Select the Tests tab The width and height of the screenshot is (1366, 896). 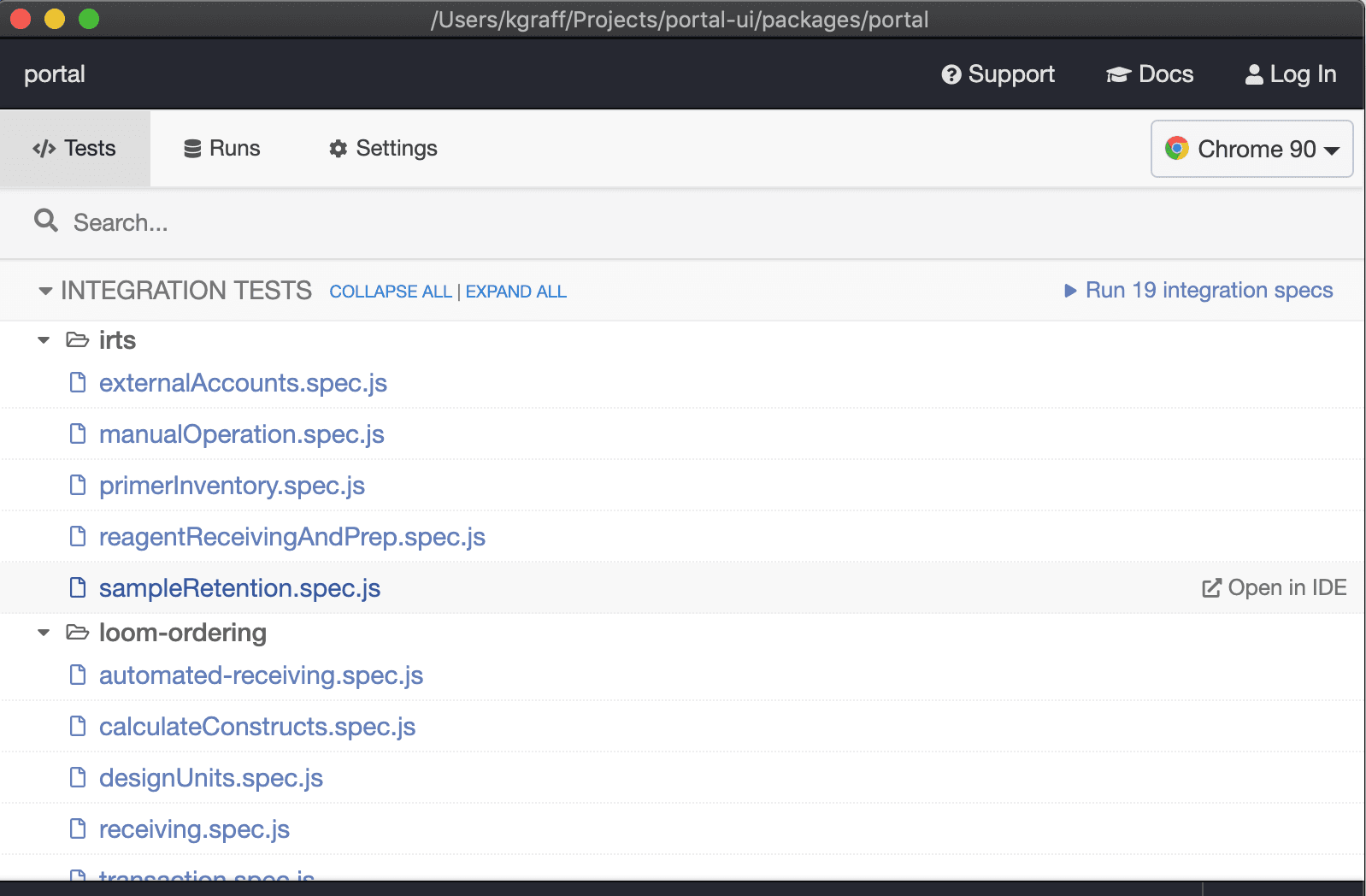[75, 149]
